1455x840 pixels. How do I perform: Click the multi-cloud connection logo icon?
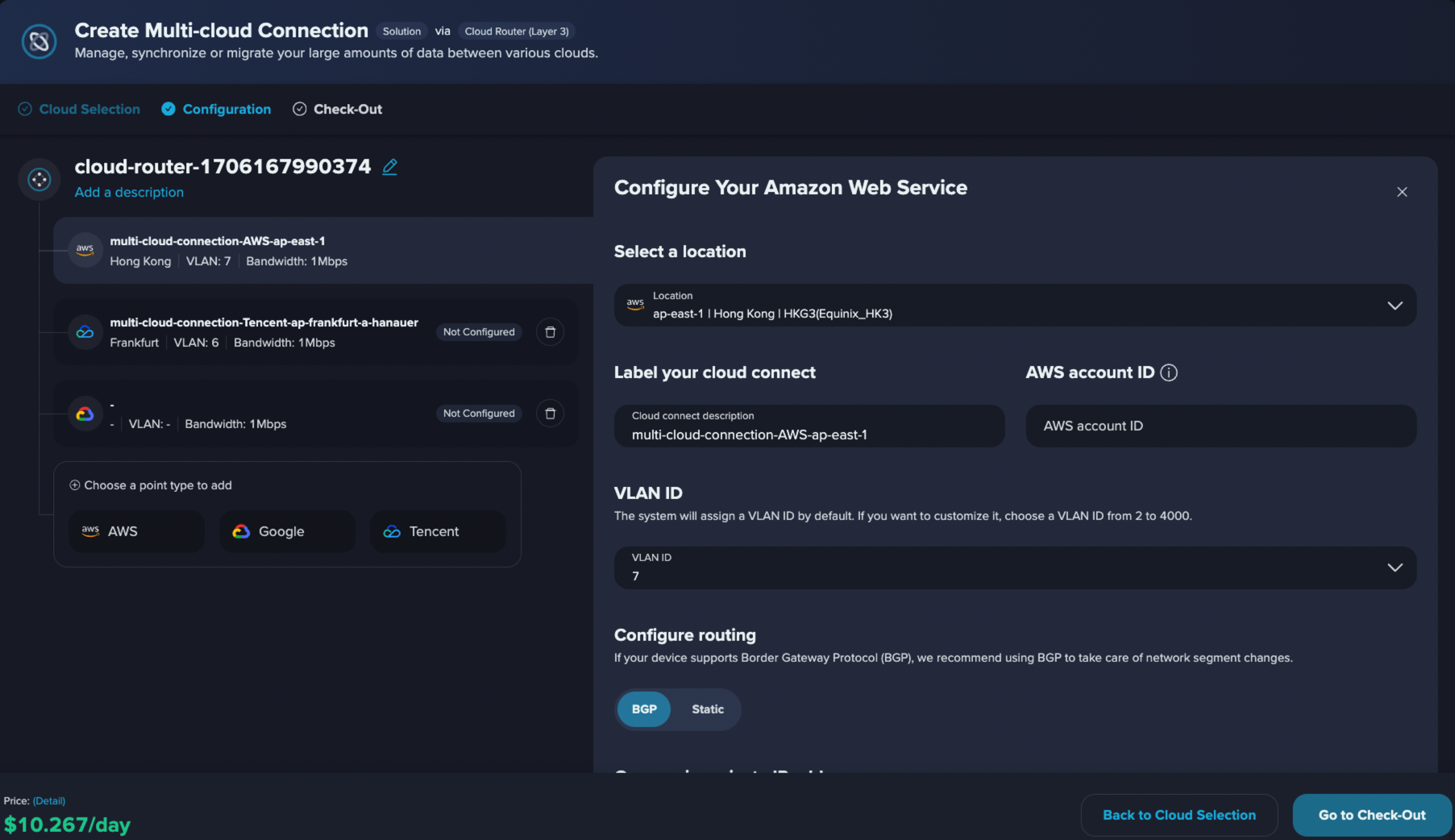coord(39,41)
